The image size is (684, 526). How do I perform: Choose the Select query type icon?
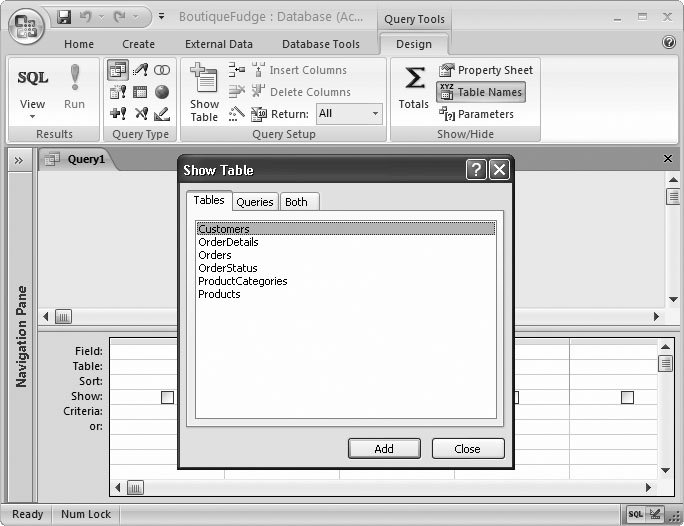click(118, 70)
